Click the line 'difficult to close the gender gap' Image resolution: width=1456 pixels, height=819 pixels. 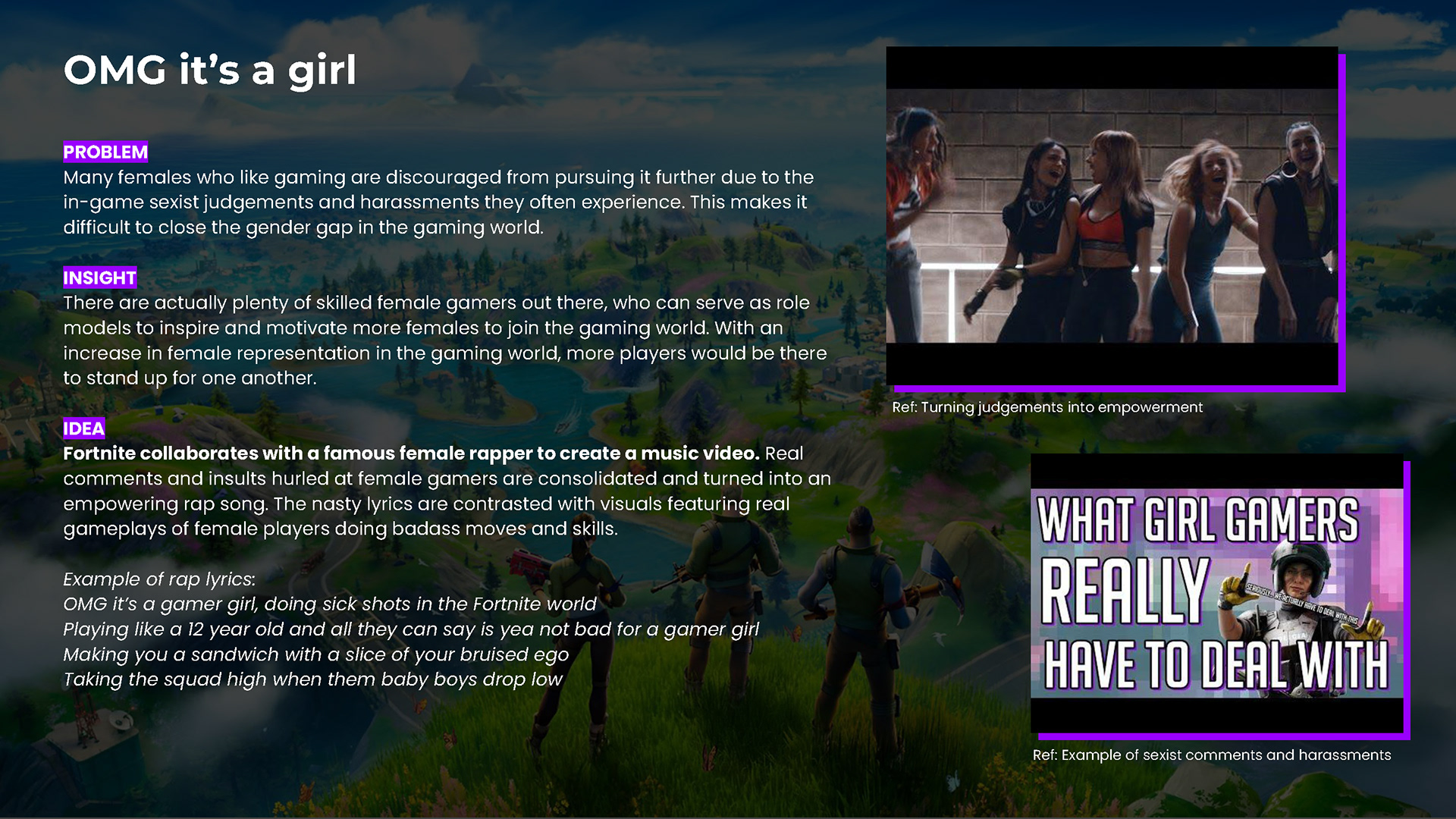[x=303, y=227]
